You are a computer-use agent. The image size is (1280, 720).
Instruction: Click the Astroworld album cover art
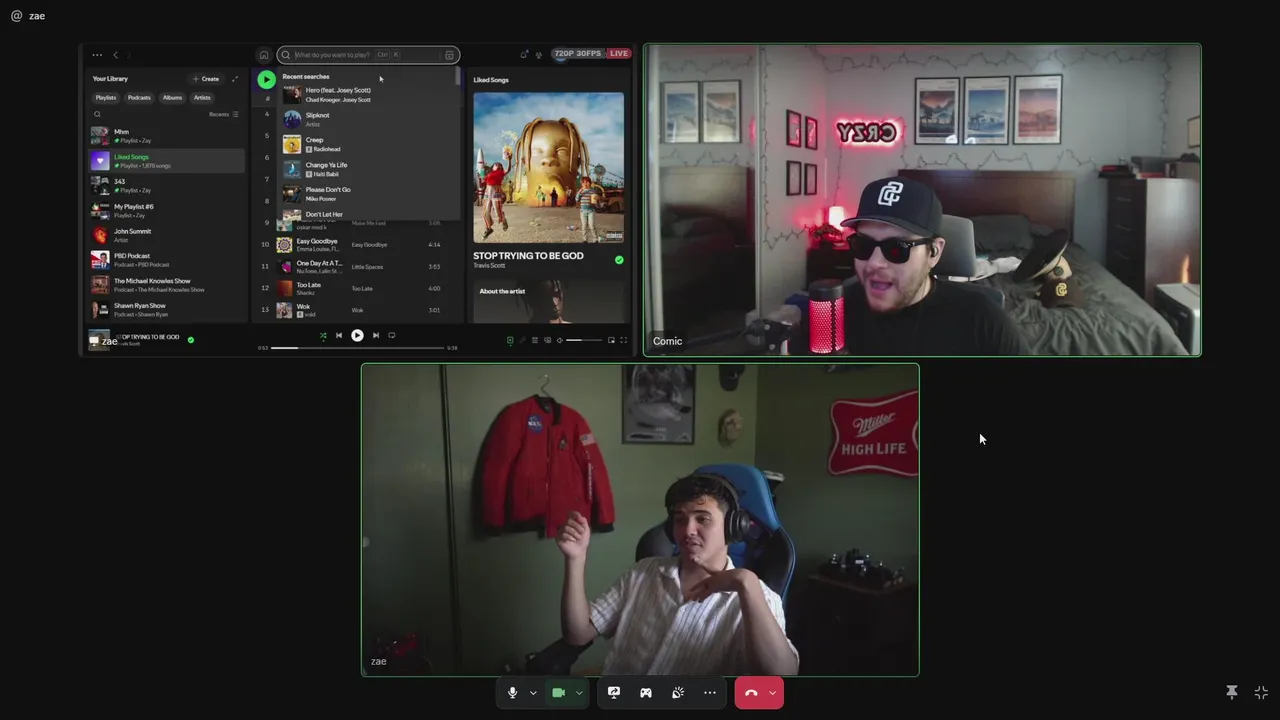tap(548, 167)
